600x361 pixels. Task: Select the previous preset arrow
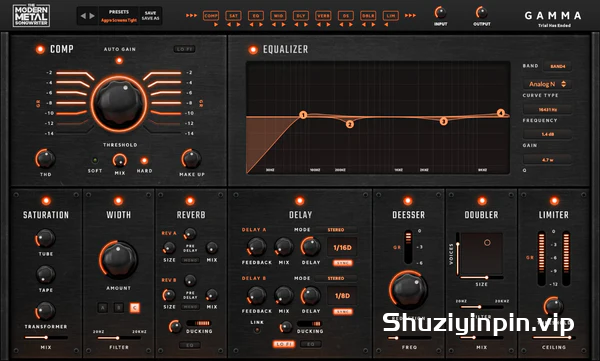[x=83, y=16]
